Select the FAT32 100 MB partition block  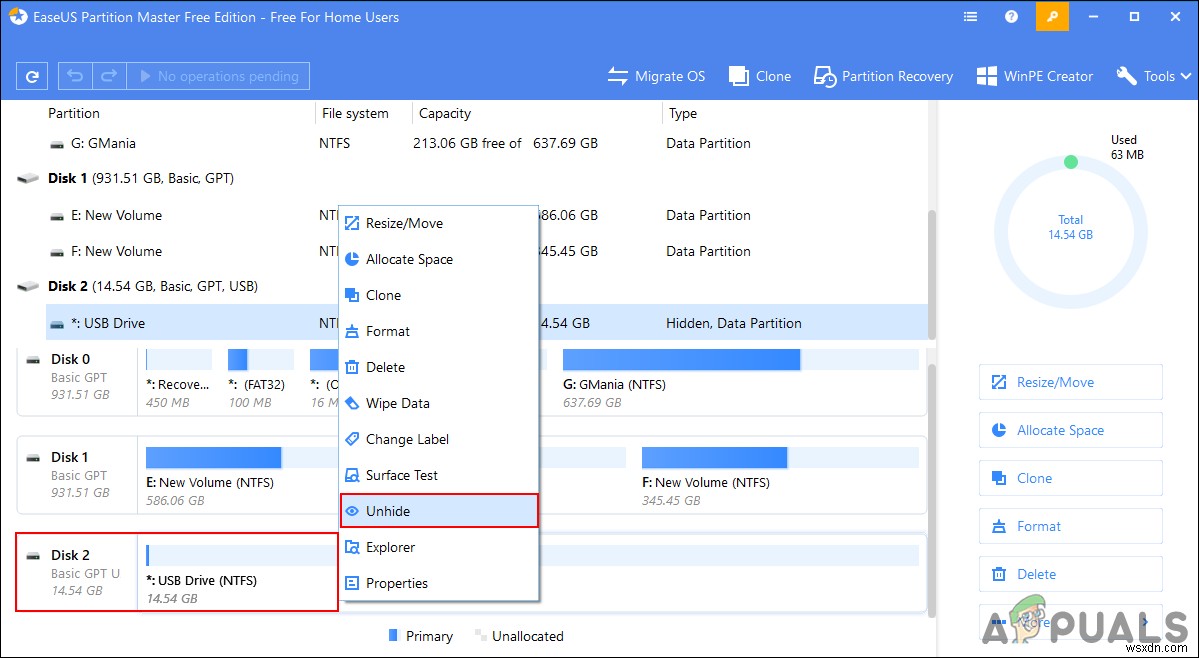tap(261, 378)
